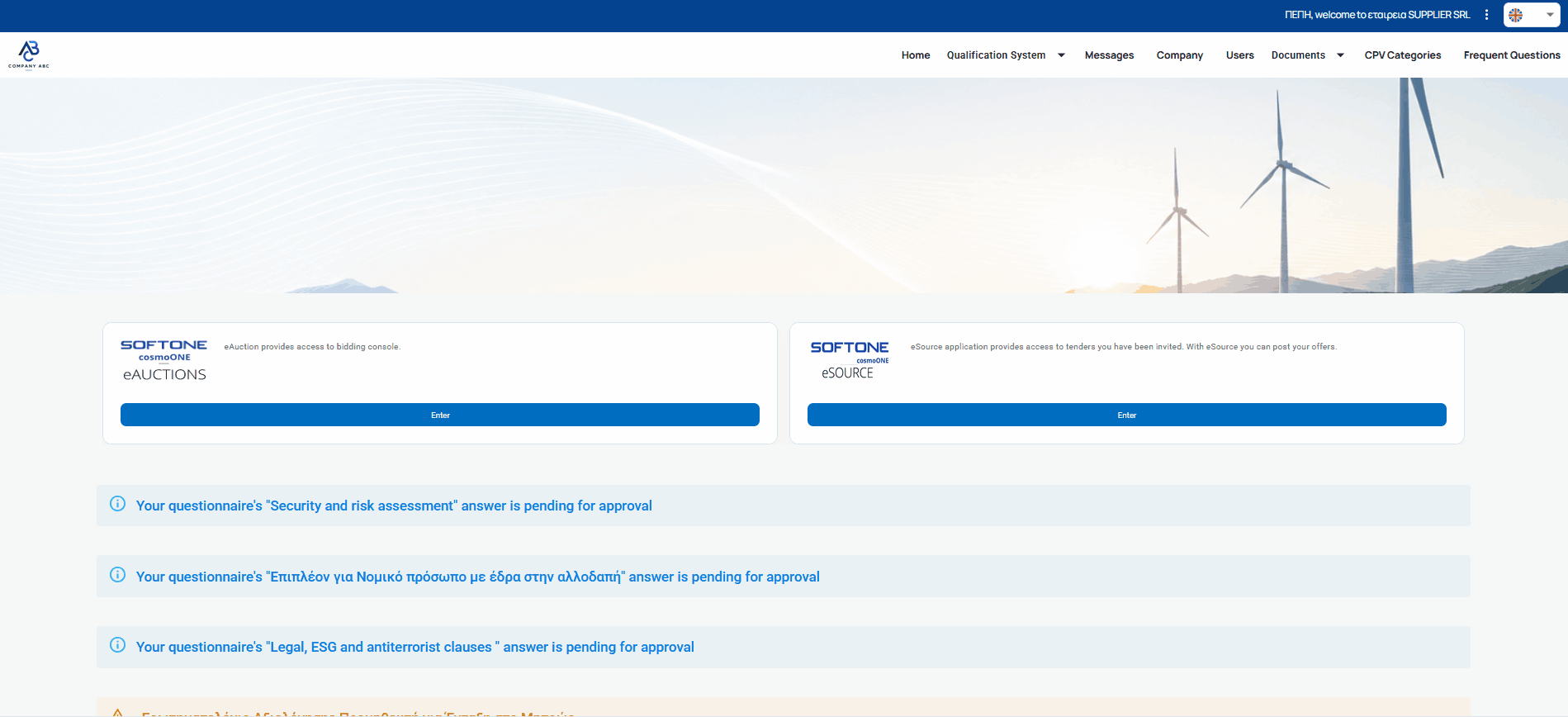Open the Επιπλέον για Νομικό πρόσωπο questionnaire notification
Viewport: 1568px width, 717px height.
point(784,577)
